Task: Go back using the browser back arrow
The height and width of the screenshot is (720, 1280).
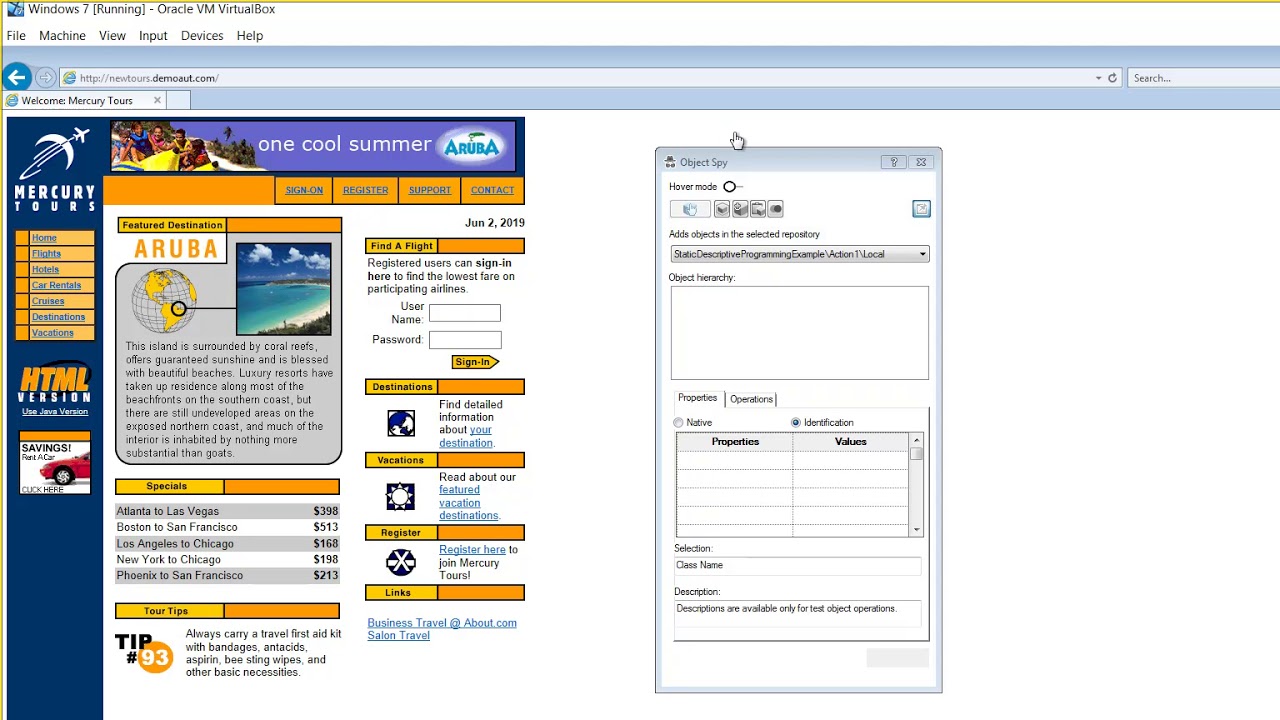Action: [x=16, y=77]
